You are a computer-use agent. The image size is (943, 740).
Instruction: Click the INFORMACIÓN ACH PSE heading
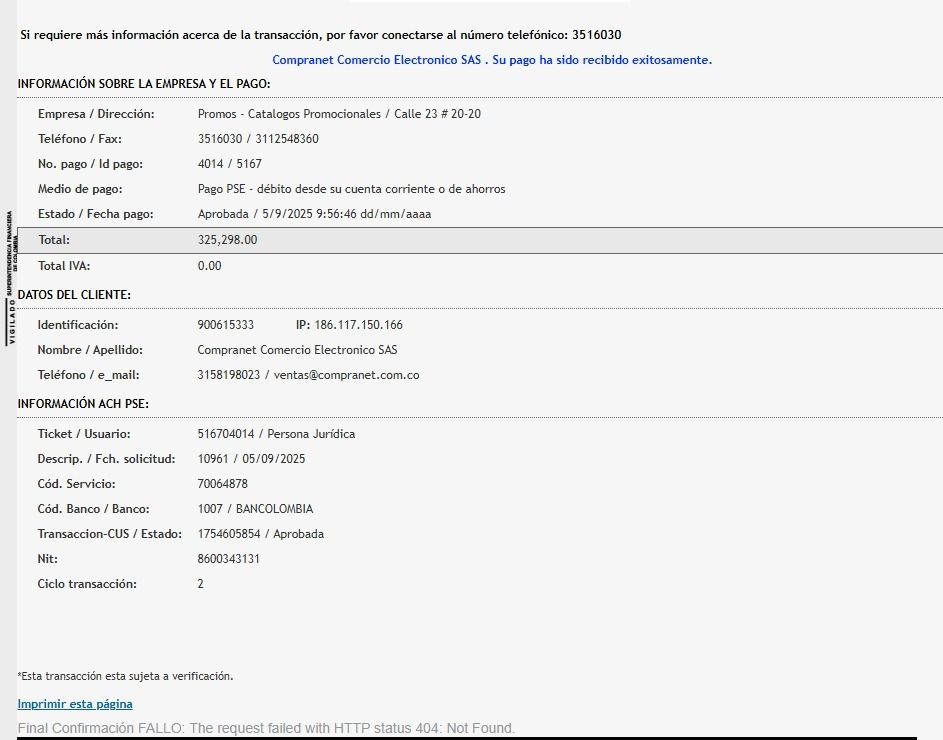(83, 404)
